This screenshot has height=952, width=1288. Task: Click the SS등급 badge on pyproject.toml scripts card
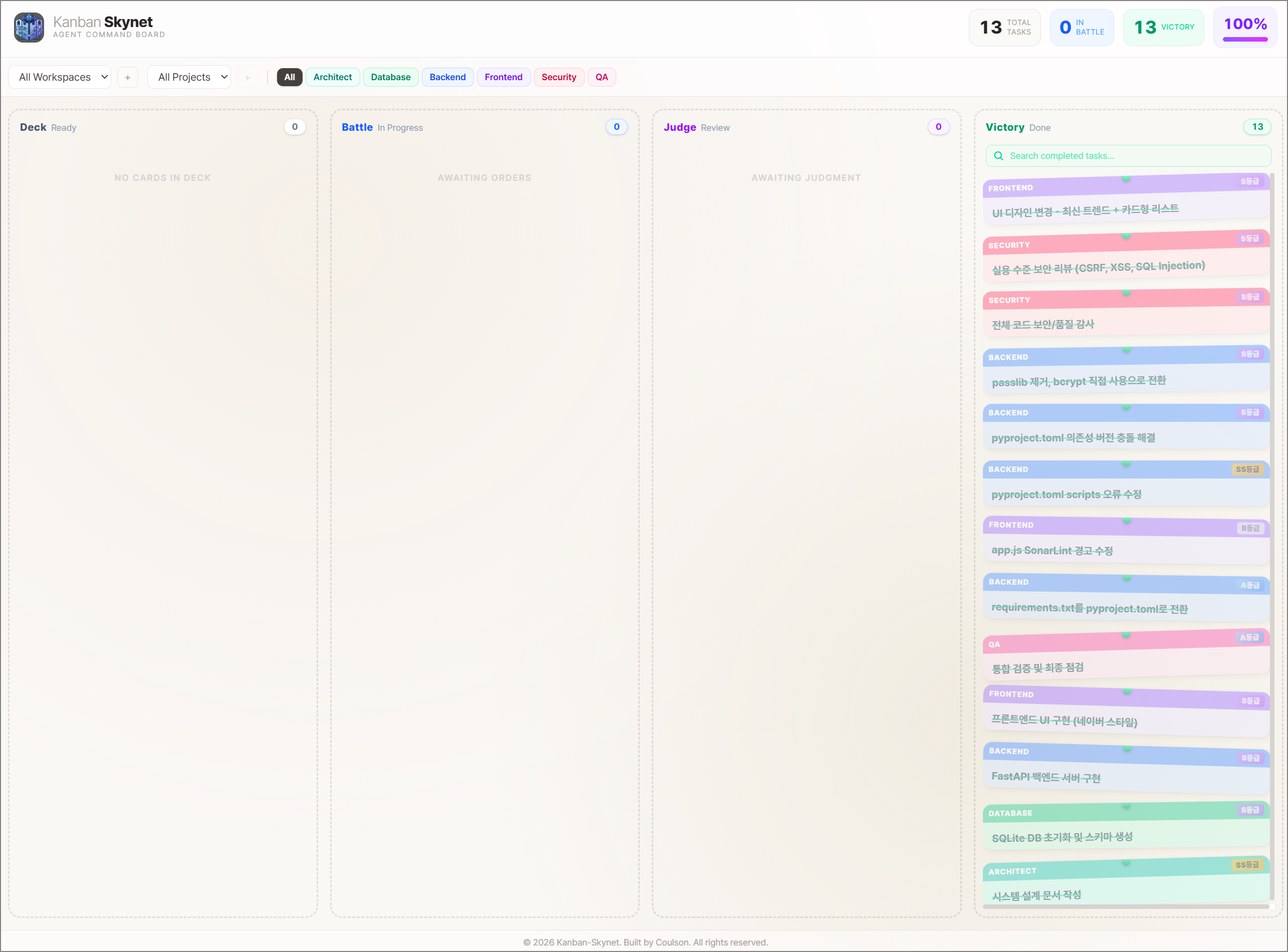coord(1248,469)
